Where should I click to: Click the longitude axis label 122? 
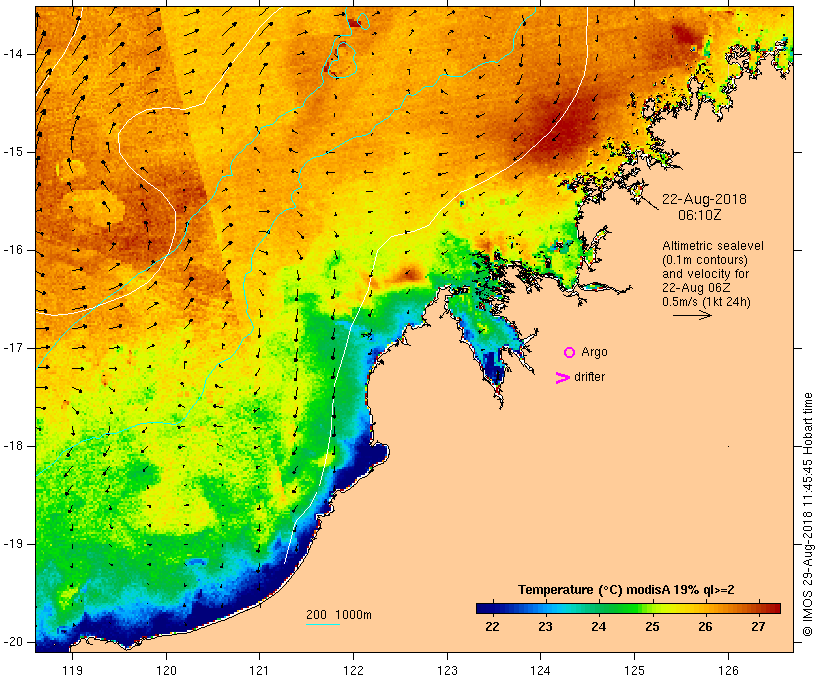[x=354, y=670]
